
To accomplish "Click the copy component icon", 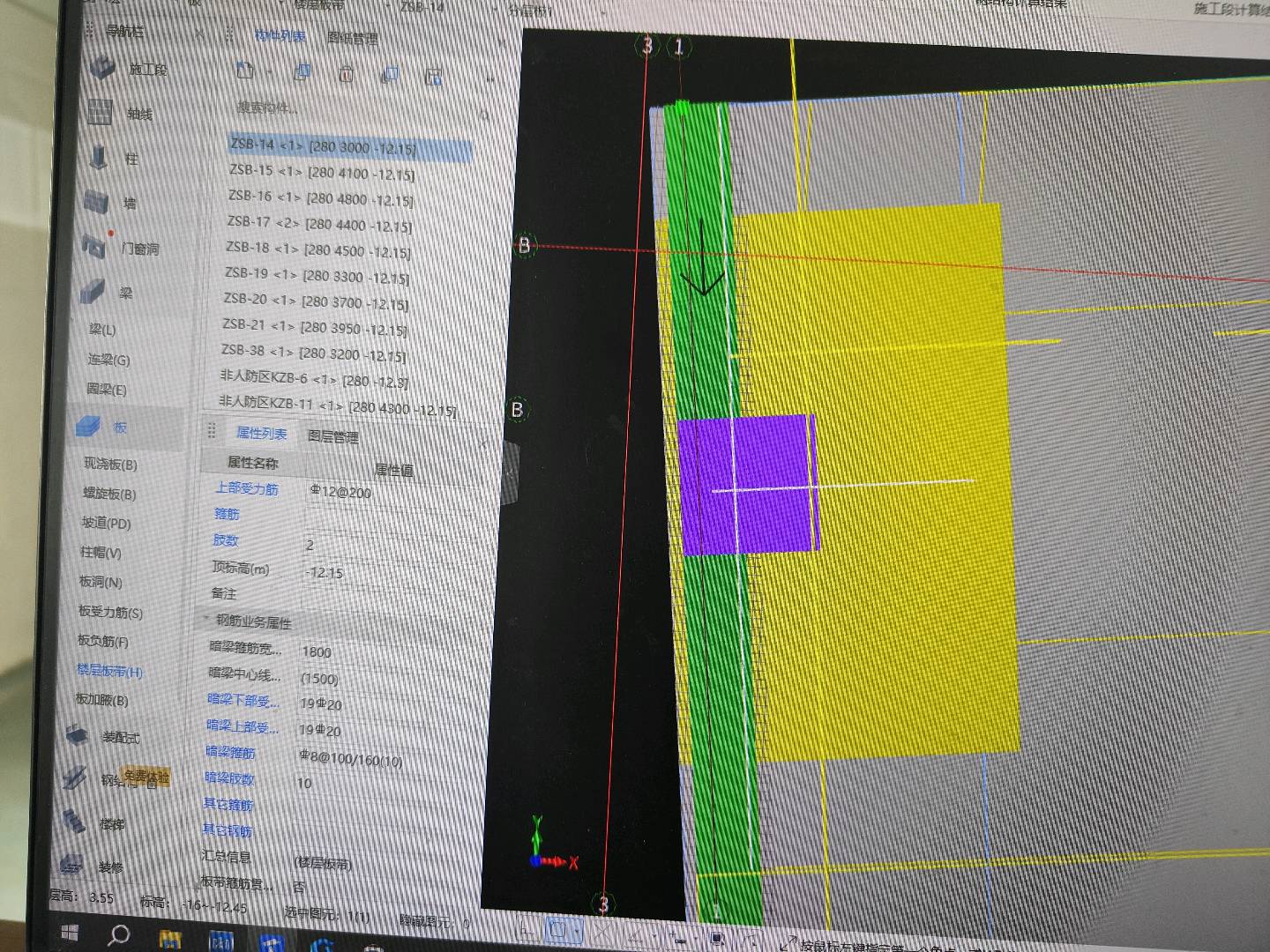I will tap(302, 72).
